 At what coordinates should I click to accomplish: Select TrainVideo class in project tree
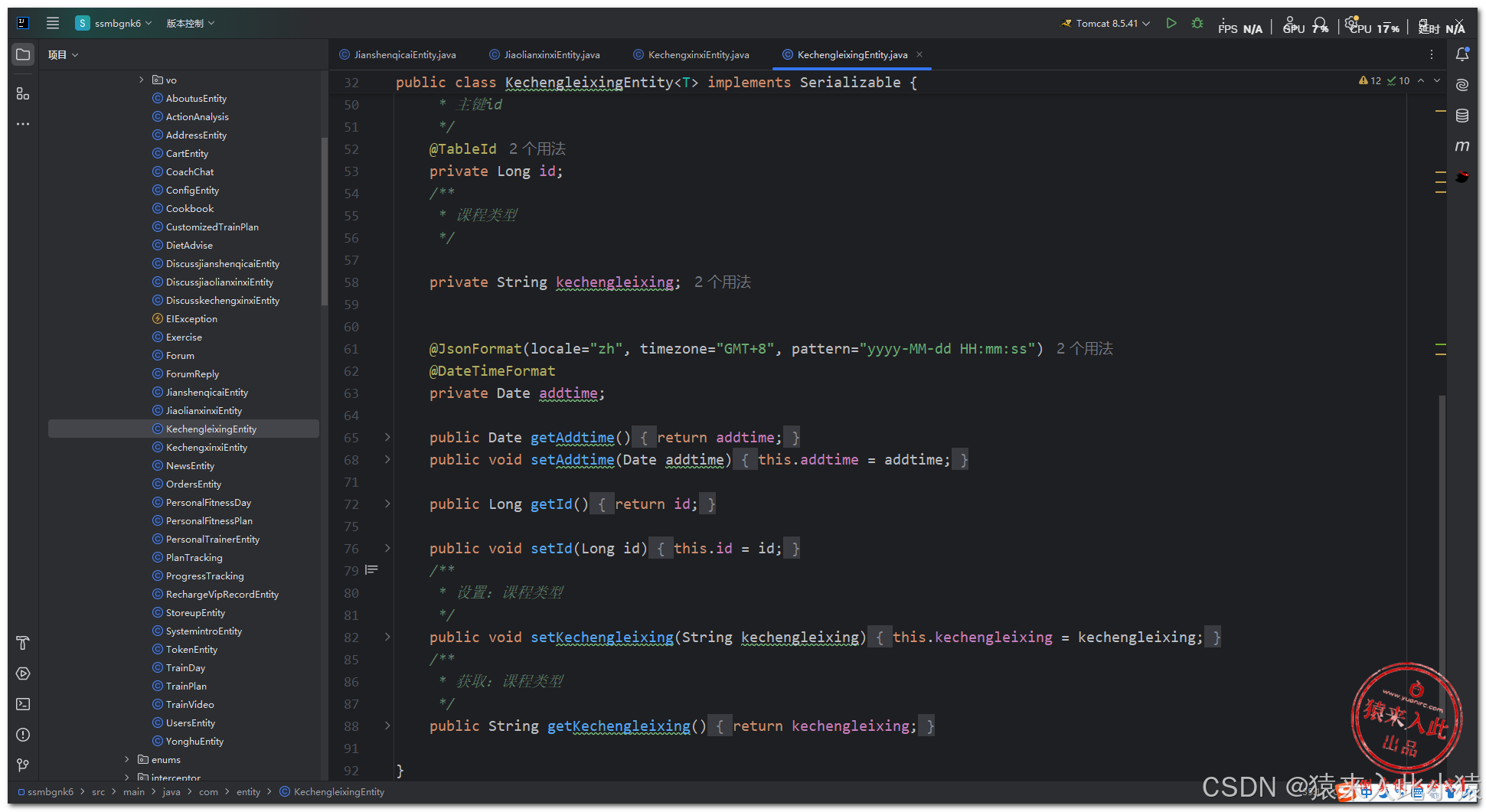[x=183, y=704]
